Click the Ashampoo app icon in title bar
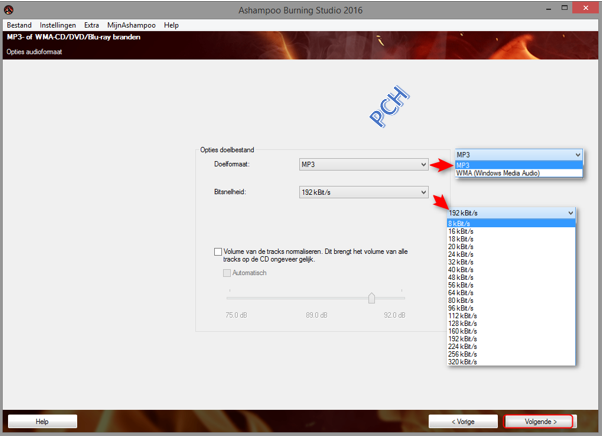Viewport: 602px width, 436px height. [x=8, y=10]
